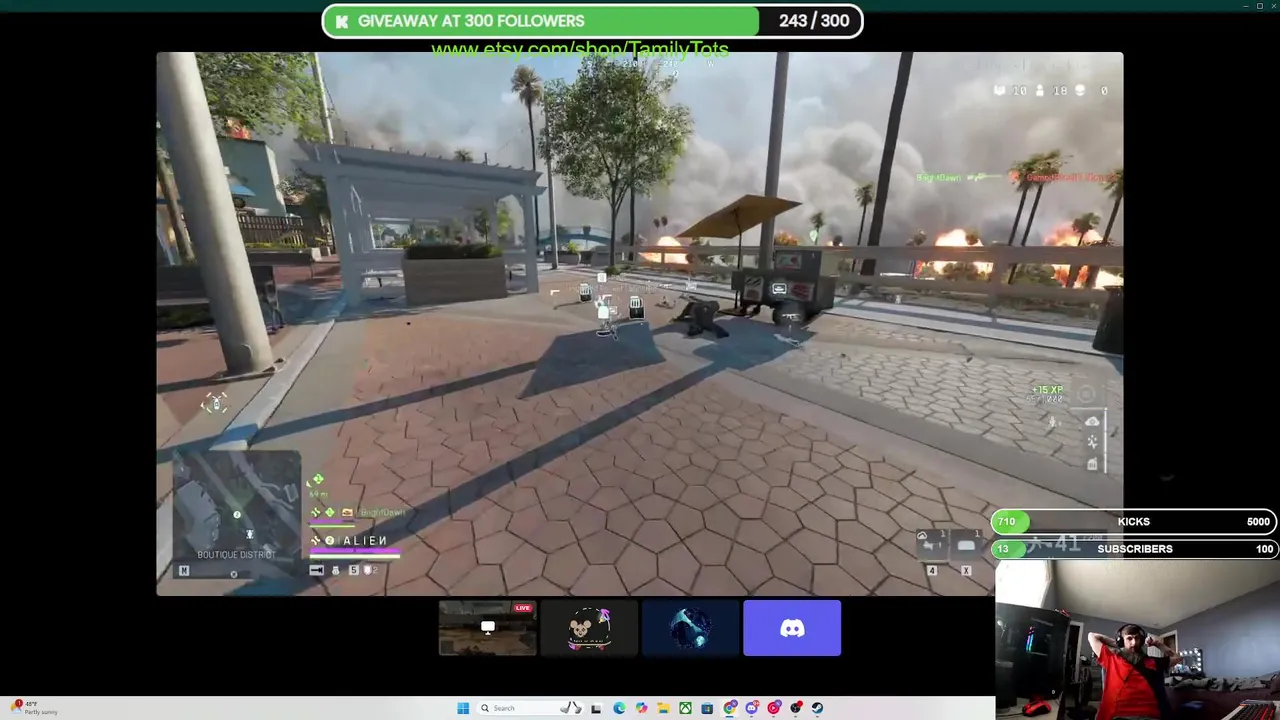Click the purple Discord tile
This screenshot has width=1280, height=720.
point(792,628)
